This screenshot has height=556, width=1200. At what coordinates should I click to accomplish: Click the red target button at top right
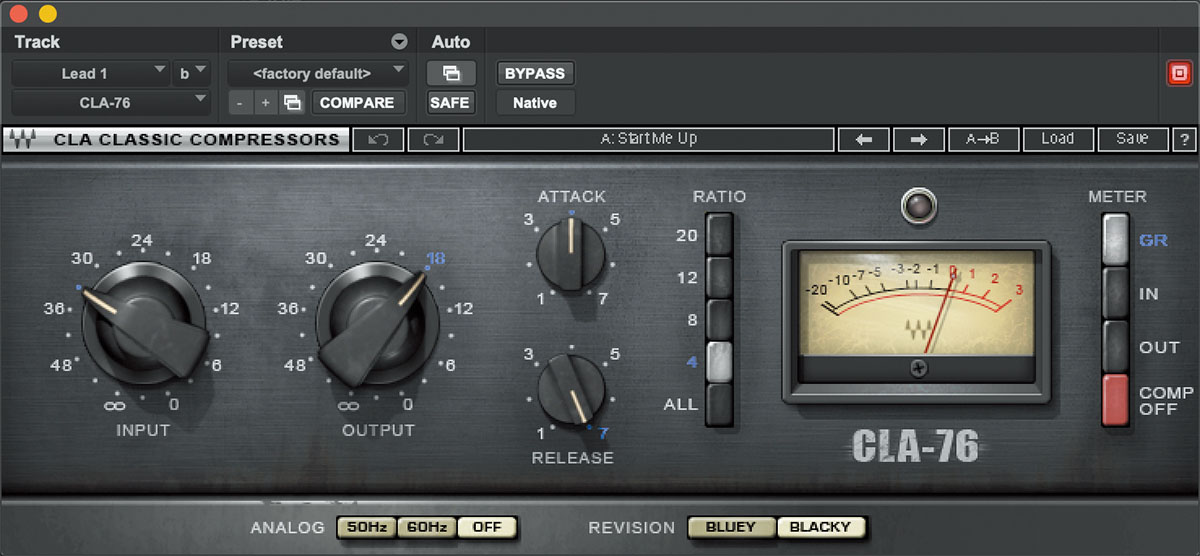[x=1179, y=73]
